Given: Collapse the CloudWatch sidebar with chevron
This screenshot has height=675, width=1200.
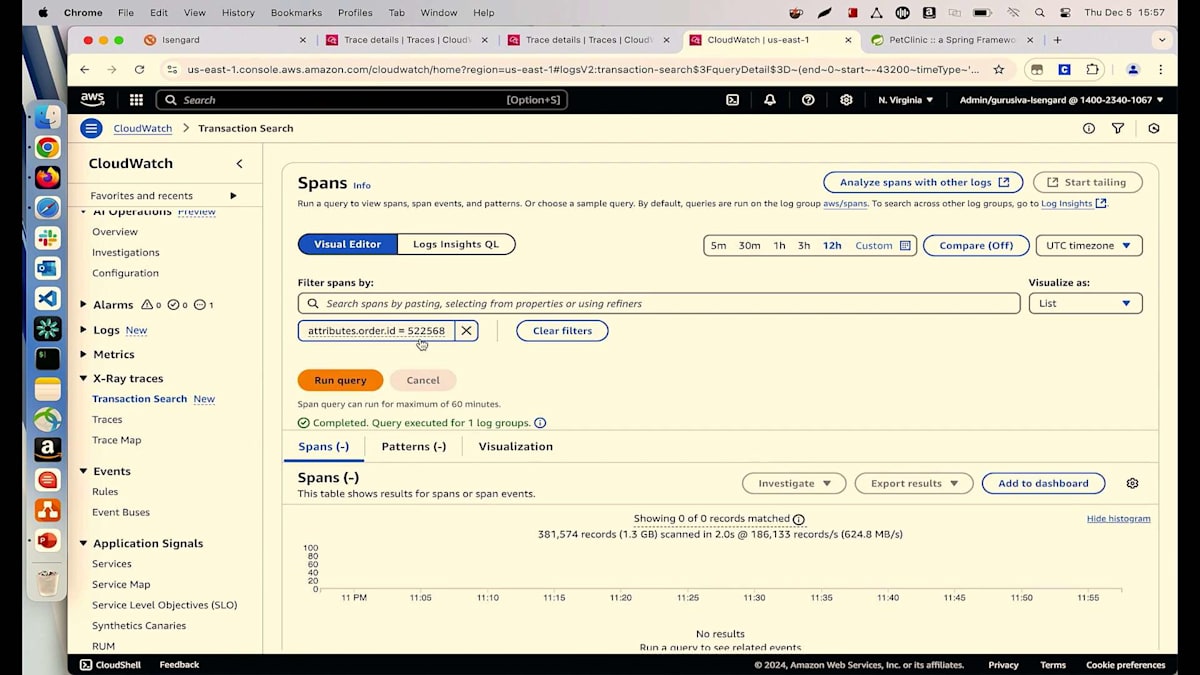Looking at the screenshot, I should tap(239, 164).
